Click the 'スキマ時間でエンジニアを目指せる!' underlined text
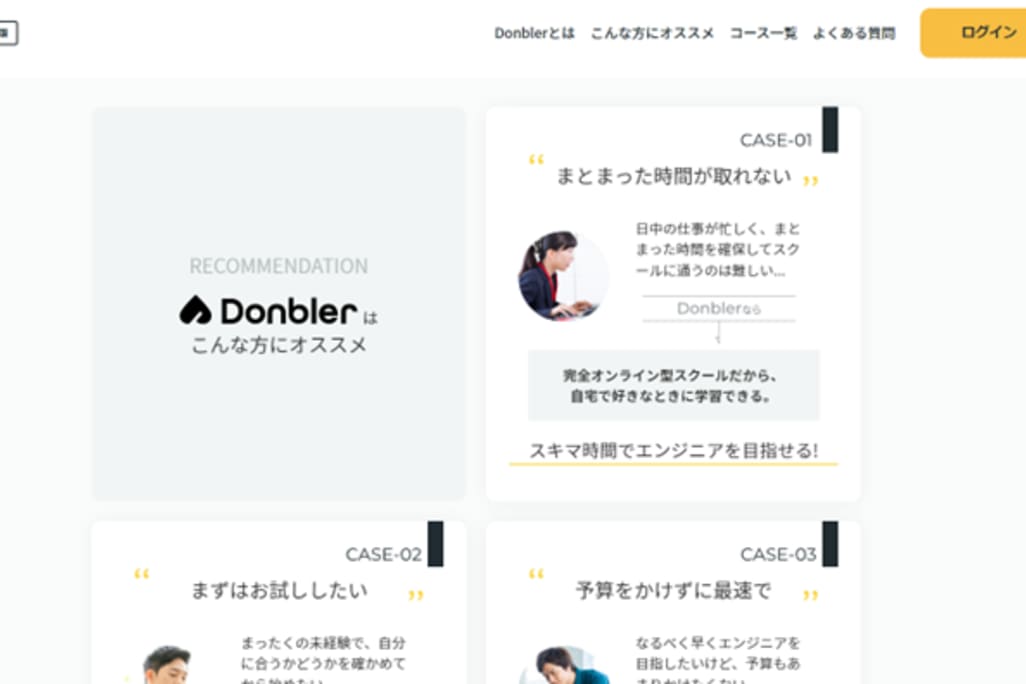The height and width of the screenshot is (684, 1026). tap(673, 450)
